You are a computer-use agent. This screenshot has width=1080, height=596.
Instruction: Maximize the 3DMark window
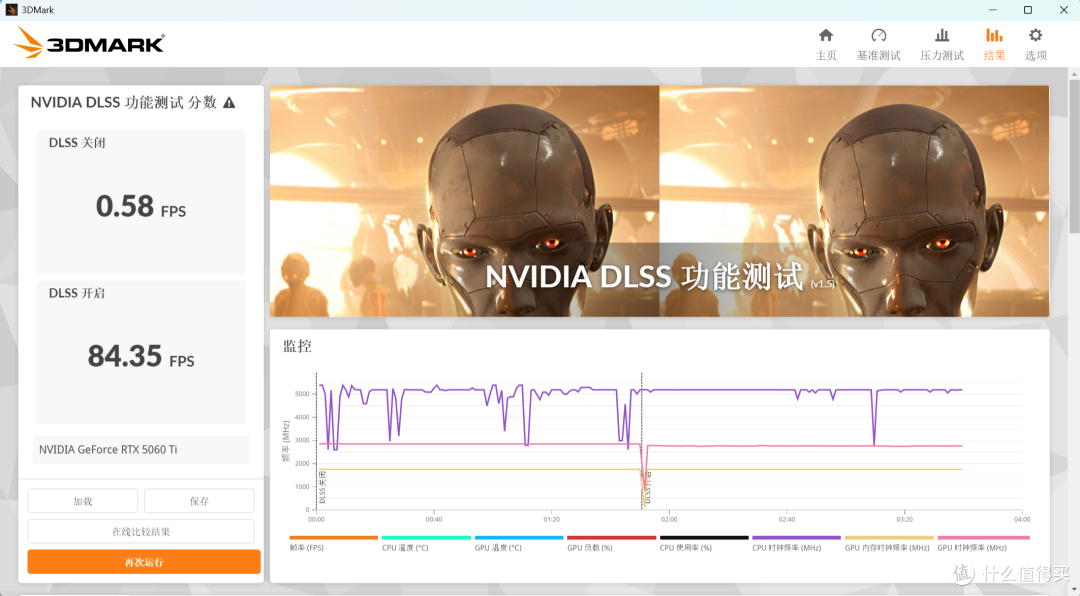pyautogui.click(x=1028, y=10)
